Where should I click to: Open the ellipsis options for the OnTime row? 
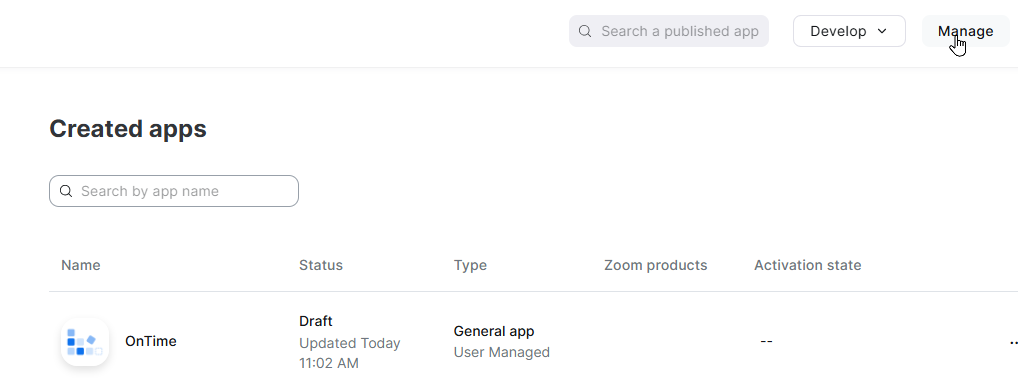1013,341
